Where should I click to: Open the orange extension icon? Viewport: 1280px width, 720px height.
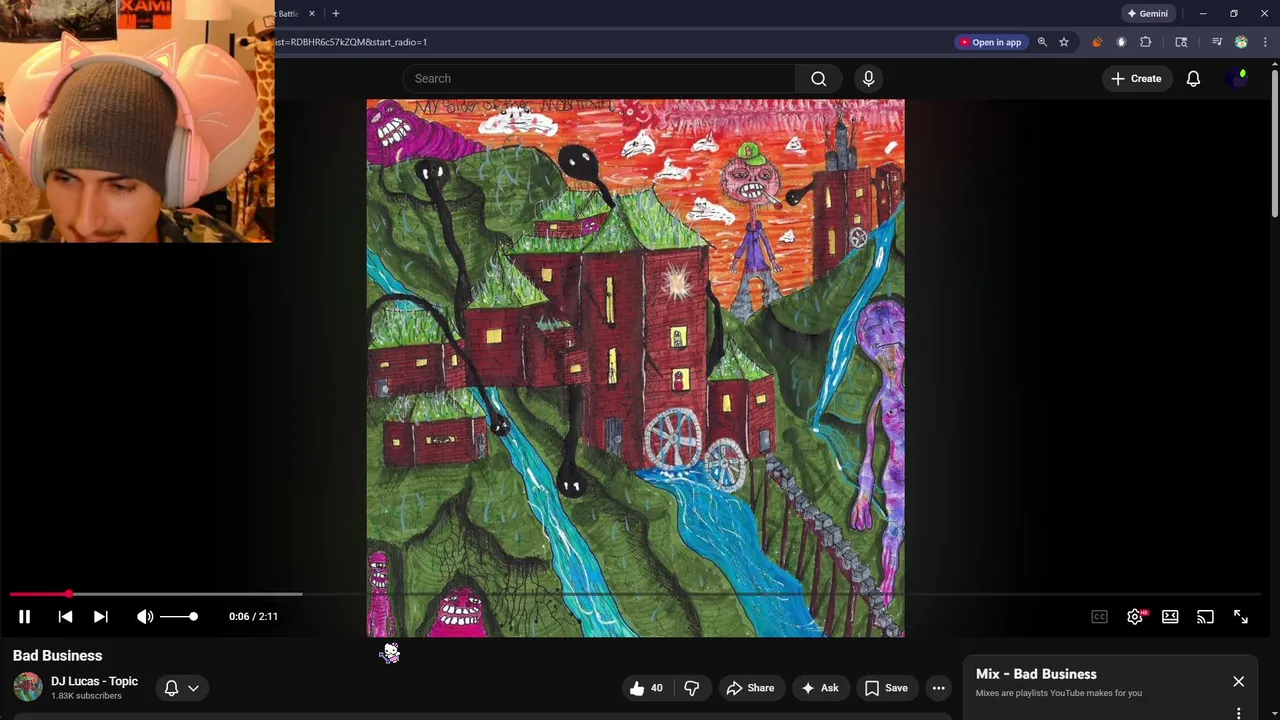pyautogui.click(x=1097, y=42)
